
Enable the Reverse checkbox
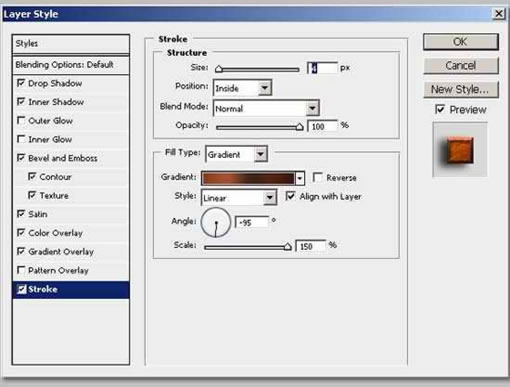(x=318, y=177)
